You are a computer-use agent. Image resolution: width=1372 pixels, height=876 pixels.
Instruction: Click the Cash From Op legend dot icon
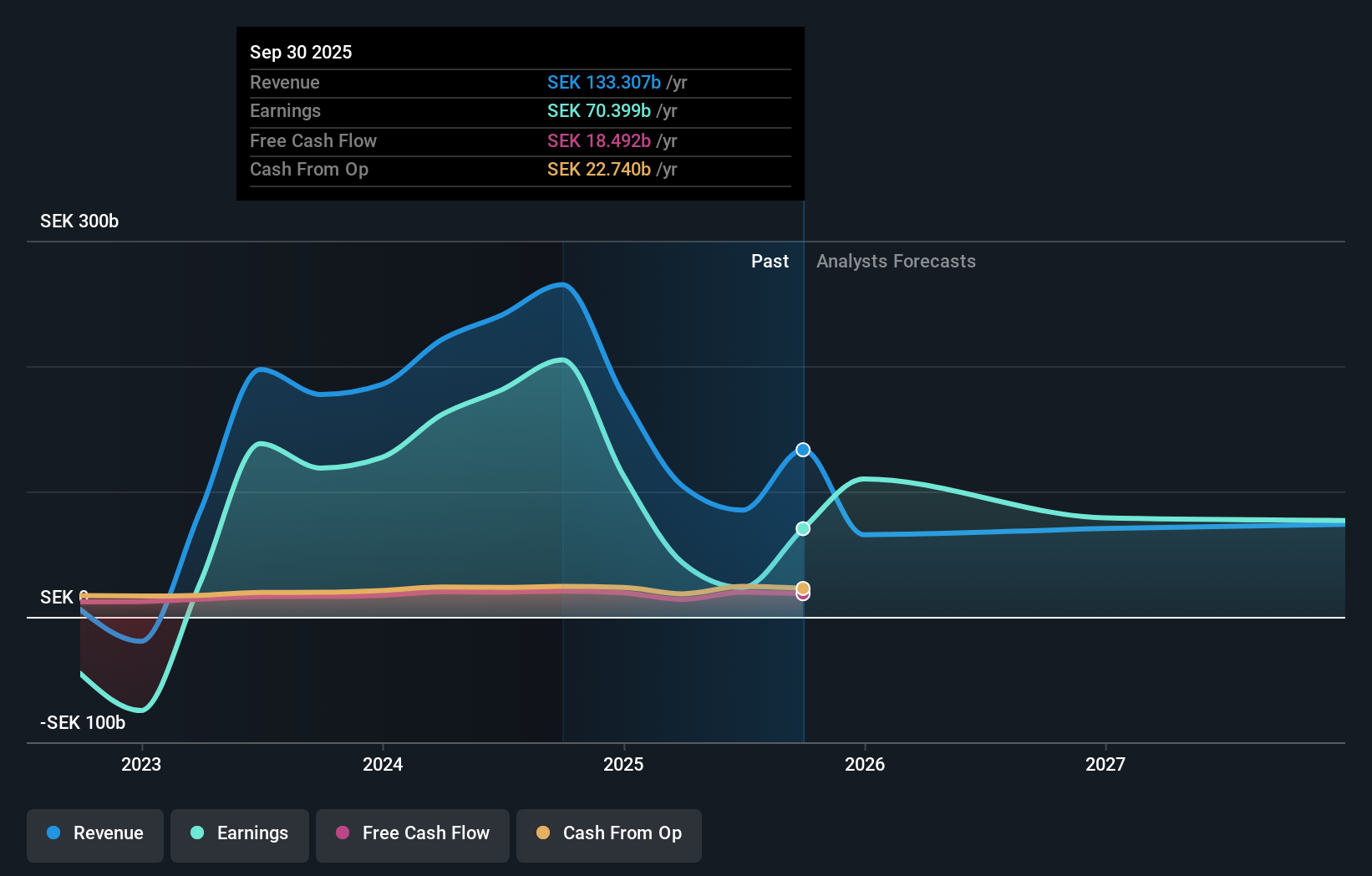pyautogui.click(x=544, y=833)
